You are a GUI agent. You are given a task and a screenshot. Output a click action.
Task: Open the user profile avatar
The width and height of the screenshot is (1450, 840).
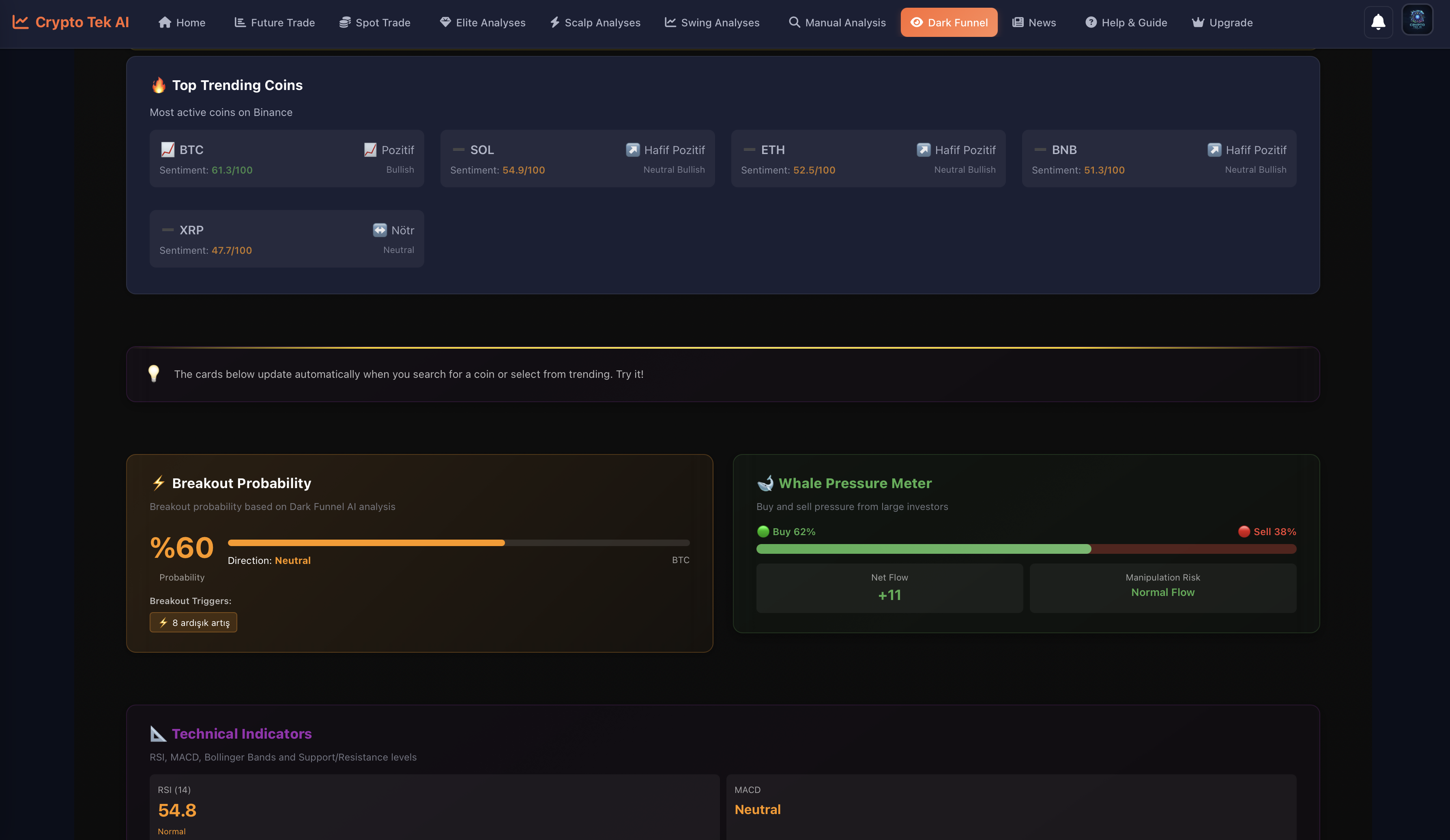[x=1417, y=20]
